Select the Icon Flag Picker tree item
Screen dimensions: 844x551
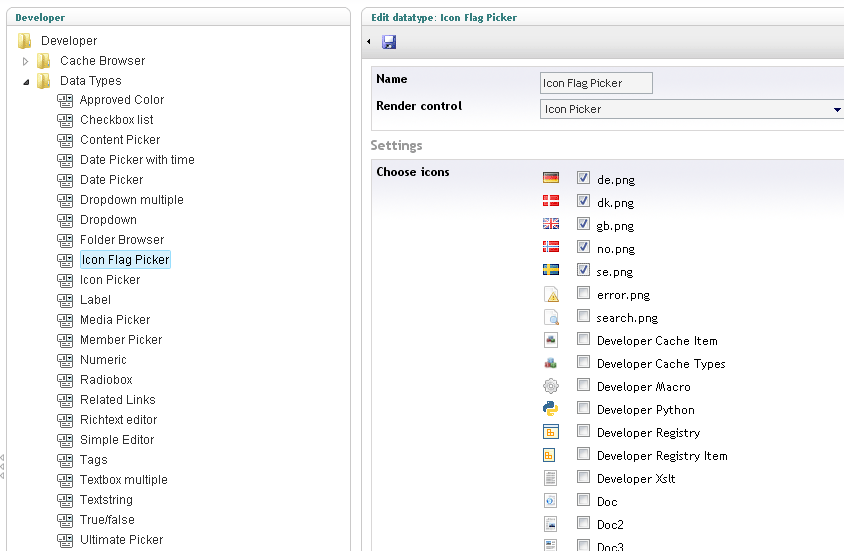[125, 260]
